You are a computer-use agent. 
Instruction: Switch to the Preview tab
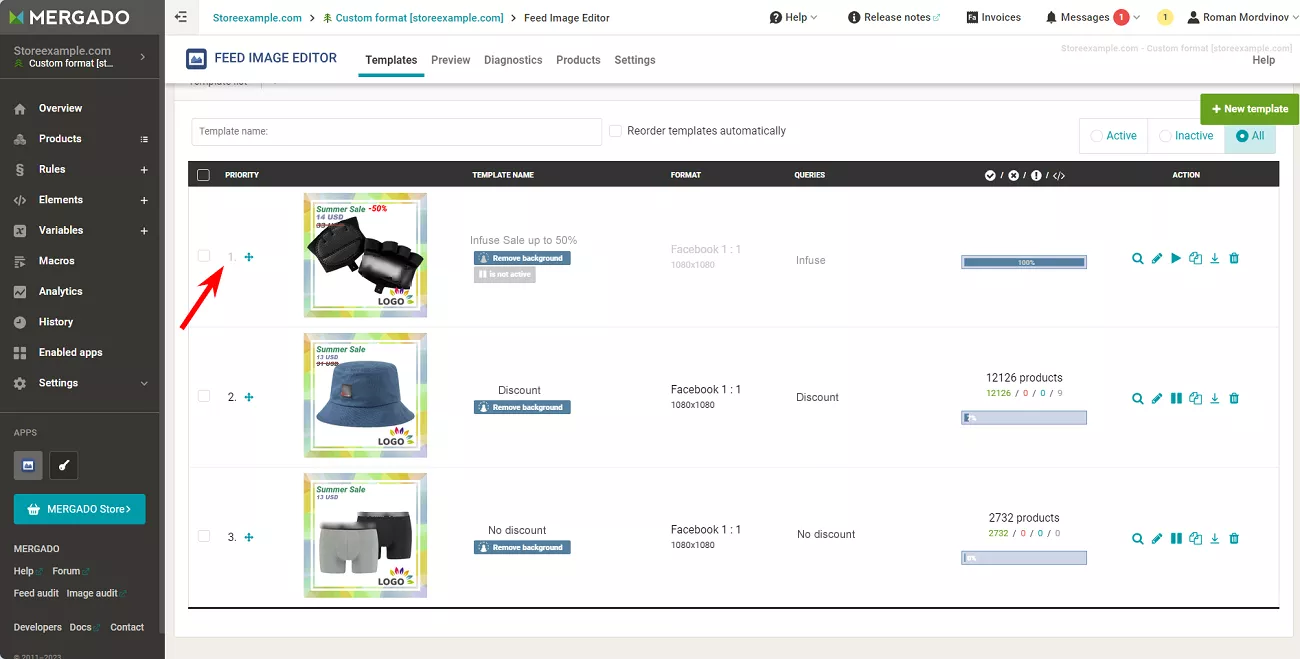pos(451,60)
